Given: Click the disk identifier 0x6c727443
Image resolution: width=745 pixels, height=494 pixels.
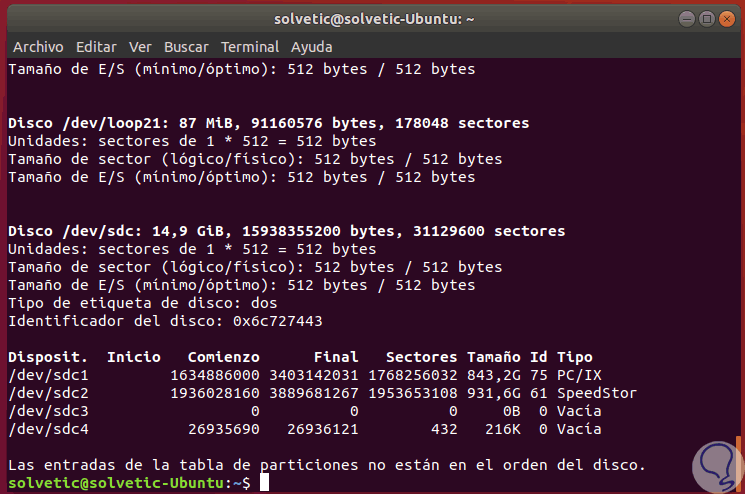Looking at the screenshot, I should pyautogui.click(x=277, y=321).
